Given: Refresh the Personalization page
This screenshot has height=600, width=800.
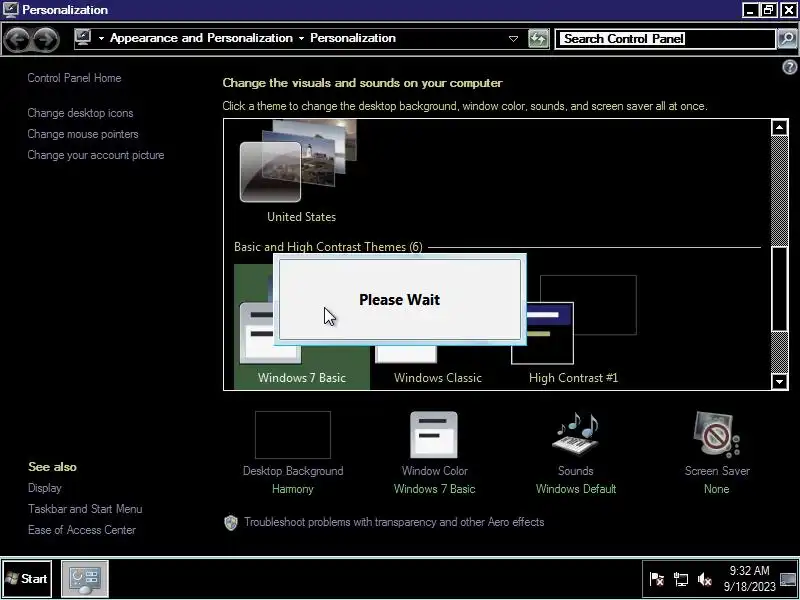Looking at the screenshot, I should (538, 39).
